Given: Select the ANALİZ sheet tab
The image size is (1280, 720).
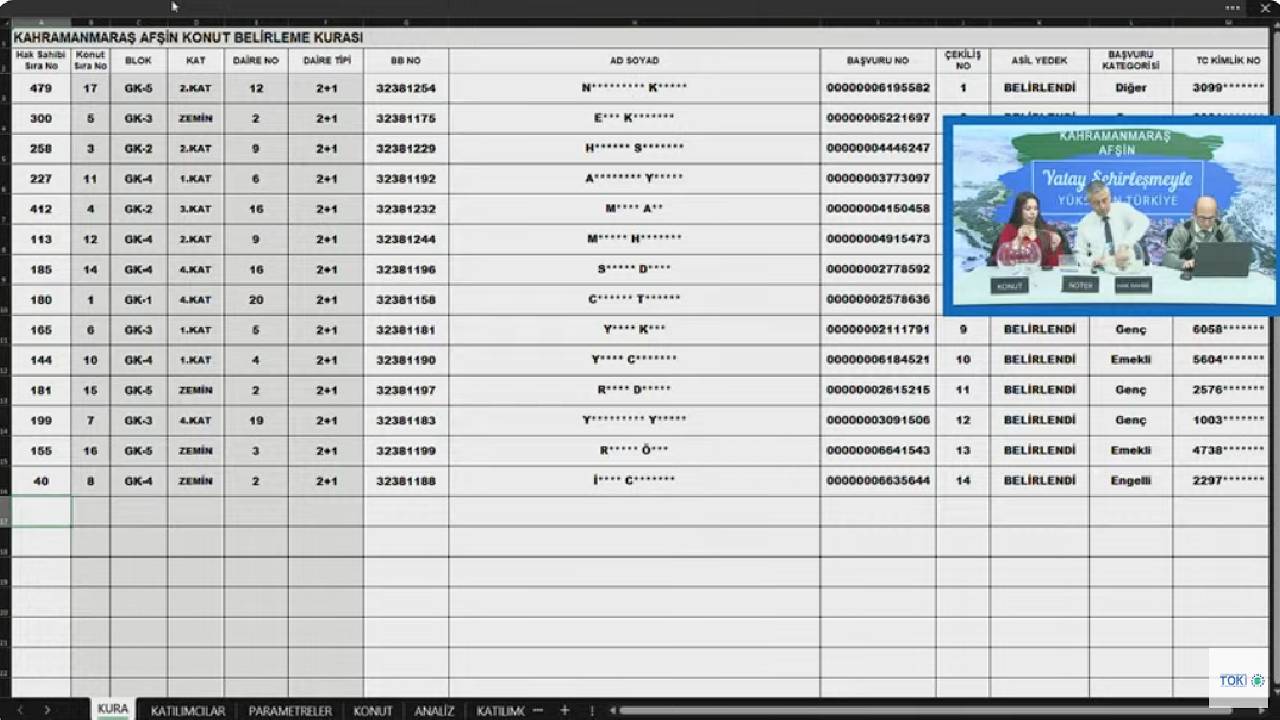Looking at the screenshot, I should 434,710.
